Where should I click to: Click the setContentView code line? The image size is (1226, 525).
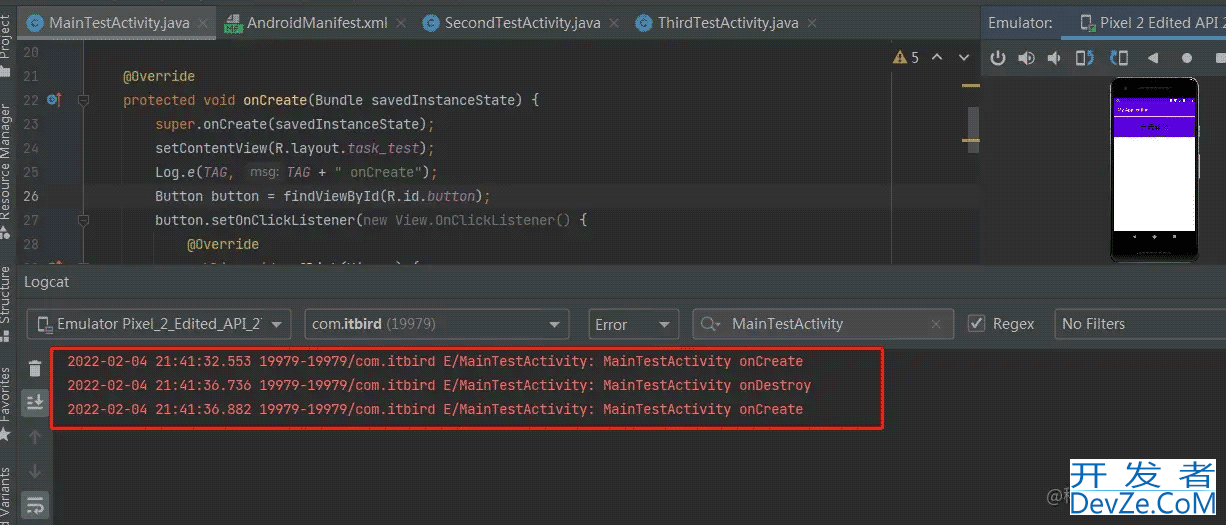coord(295,148)
